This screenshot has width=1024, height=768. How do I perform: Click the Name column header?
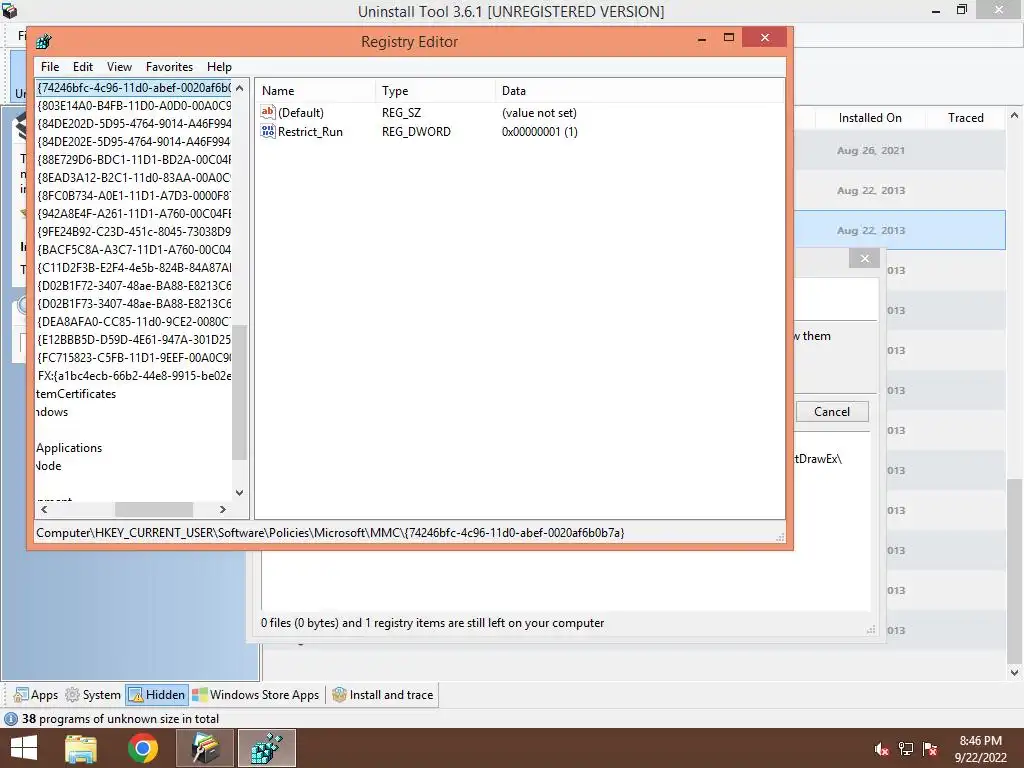click(315, 91)
